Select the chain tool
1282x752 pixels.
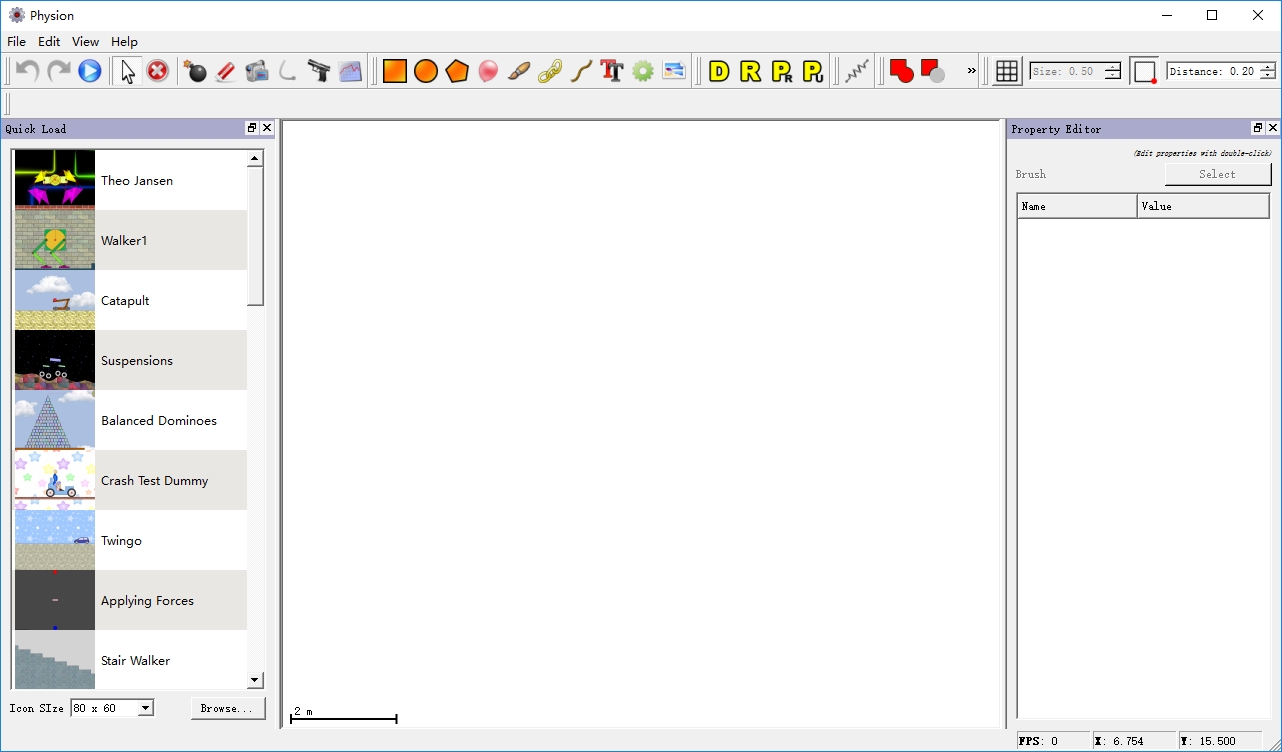point(550,71)
